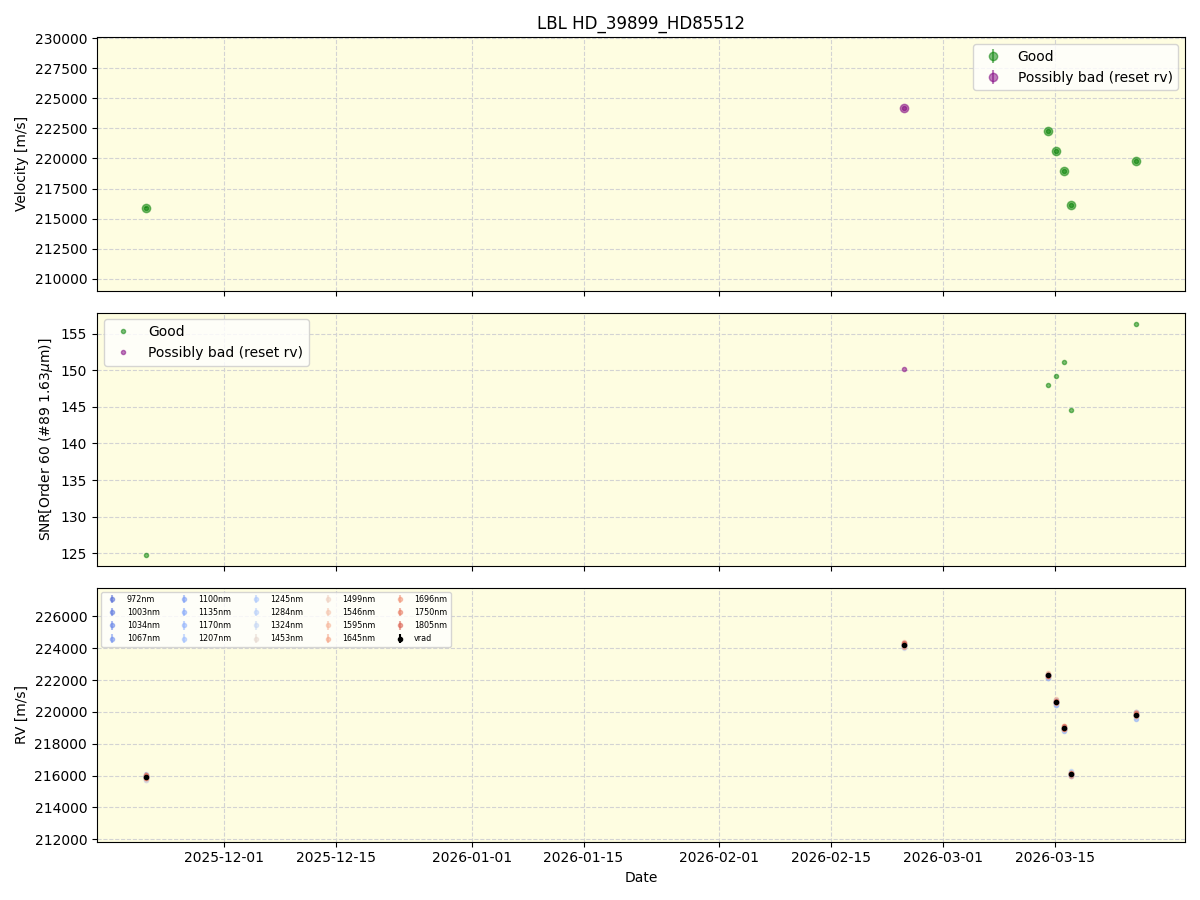
Task: Select black vrad point near 224000 in RV plot
Action: [x=904, y=645]
